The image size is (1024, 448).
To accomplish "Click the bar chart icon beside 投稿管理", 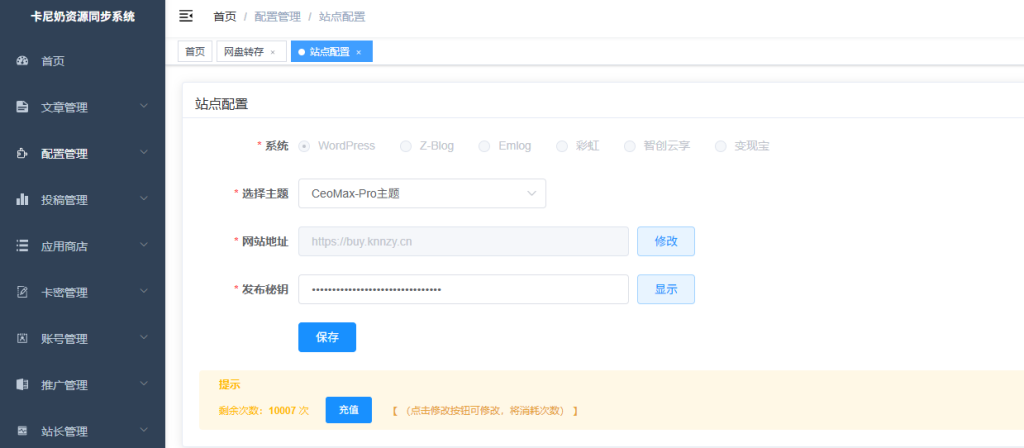I will (22, 200).
